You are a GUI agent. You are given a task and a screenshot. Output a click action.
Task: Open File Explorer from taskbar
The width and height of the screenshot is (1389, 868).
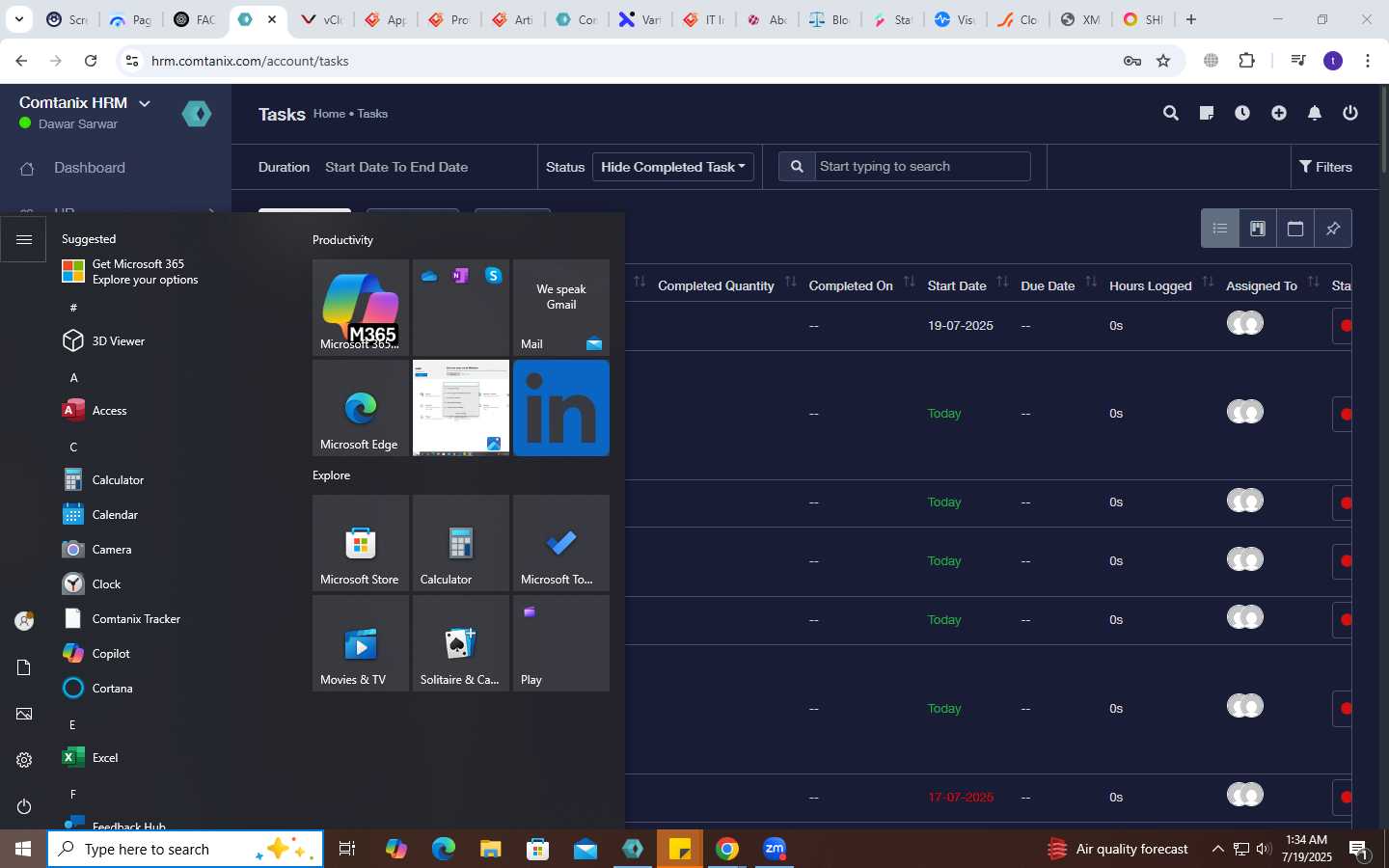click(x=491, y=849)
